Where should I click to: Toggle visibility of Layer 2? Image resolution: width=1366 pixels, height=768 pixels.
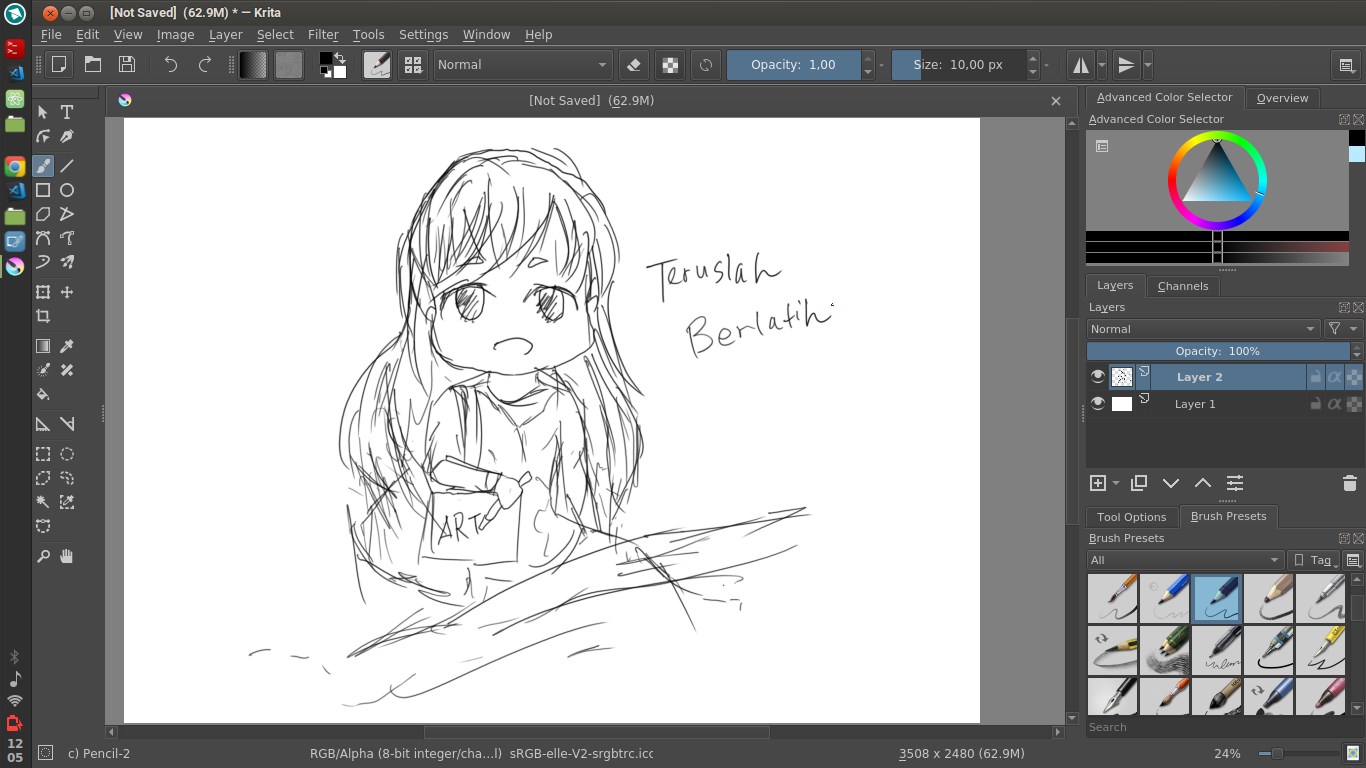click(1098, 376)
